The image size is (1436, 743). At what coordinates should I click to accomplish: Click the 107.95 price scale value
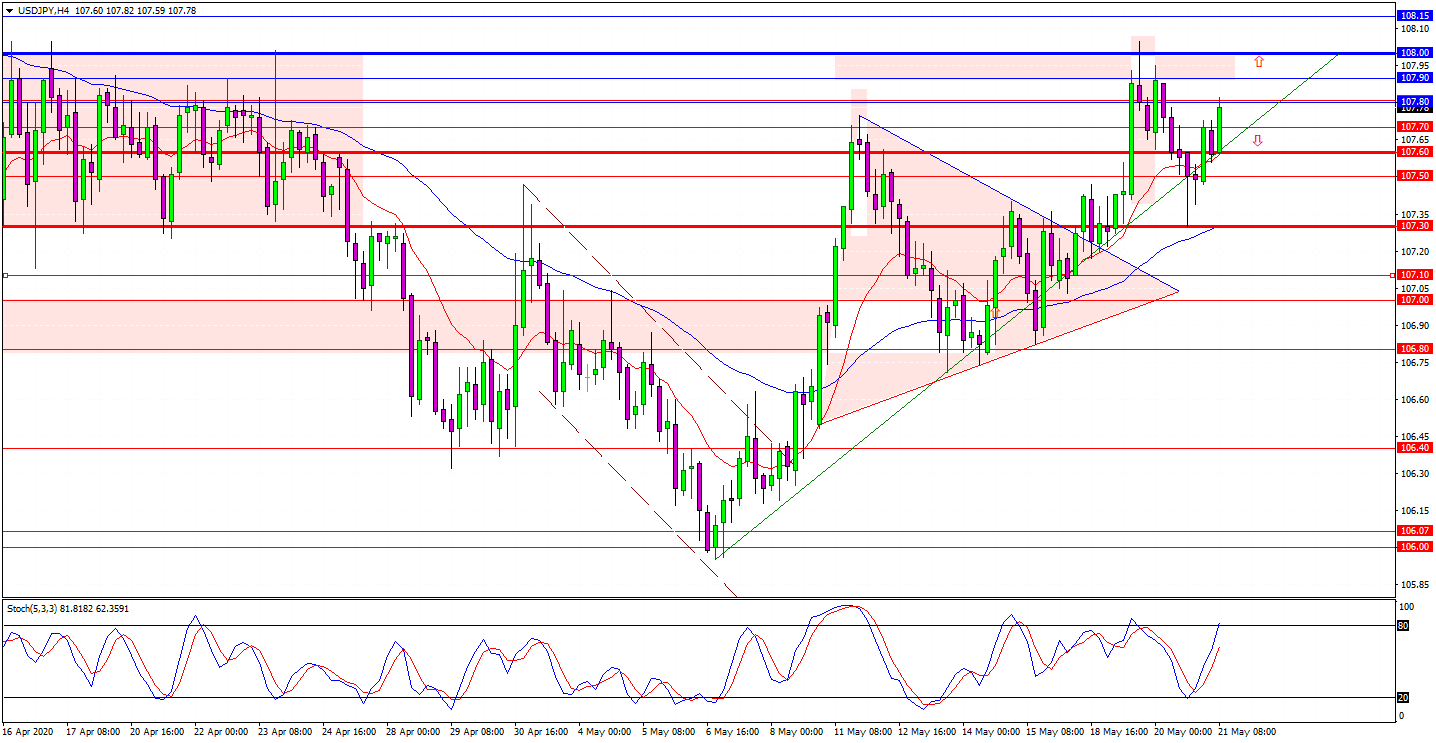(x=1415, y=65)
